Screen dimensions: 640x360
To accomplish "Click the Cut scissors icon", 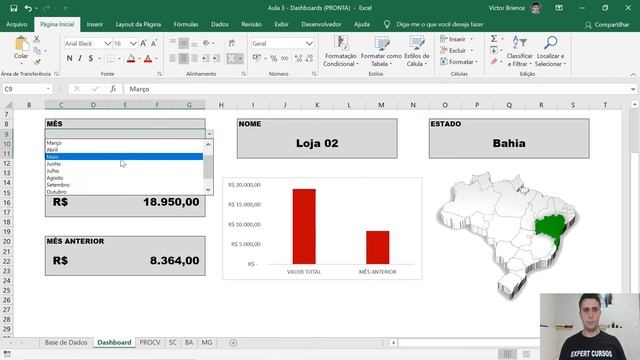I will (x=37, y=39).
